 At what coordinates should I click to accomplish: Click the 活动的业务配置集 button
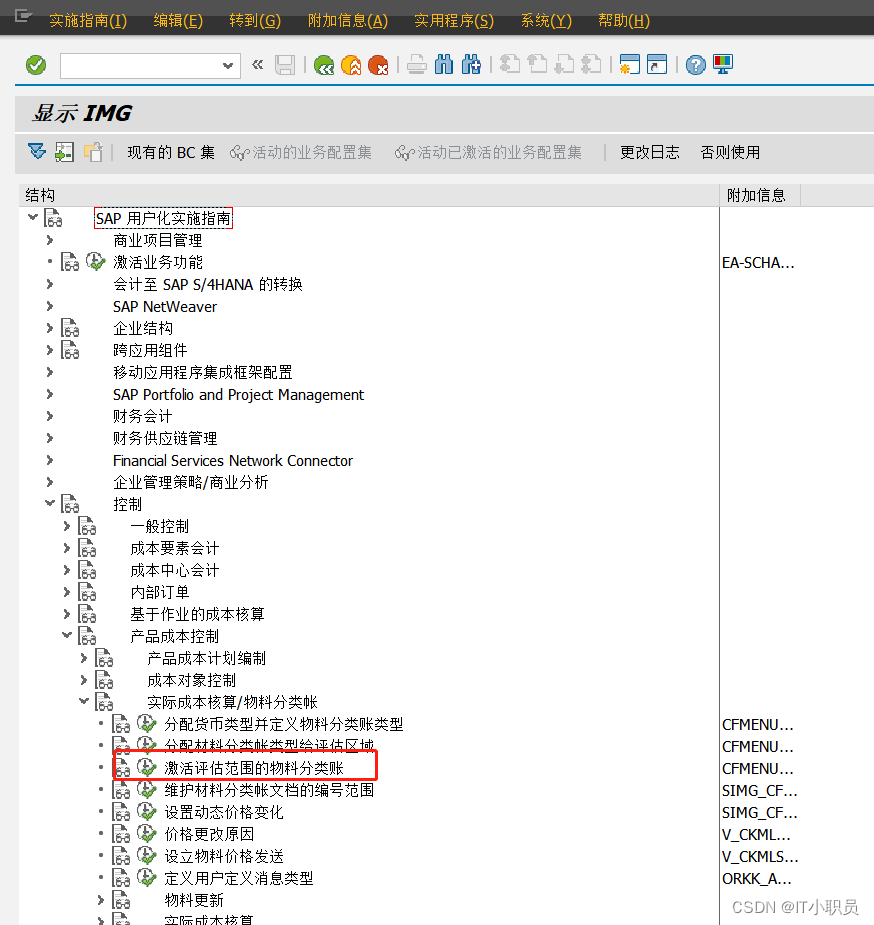click(301, 153)
